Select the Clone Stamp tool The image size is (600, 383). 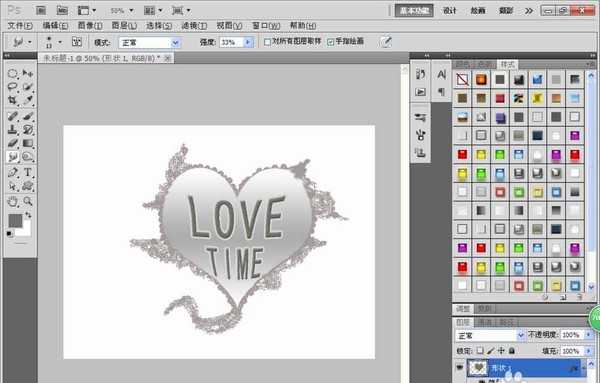click(13, 129)
